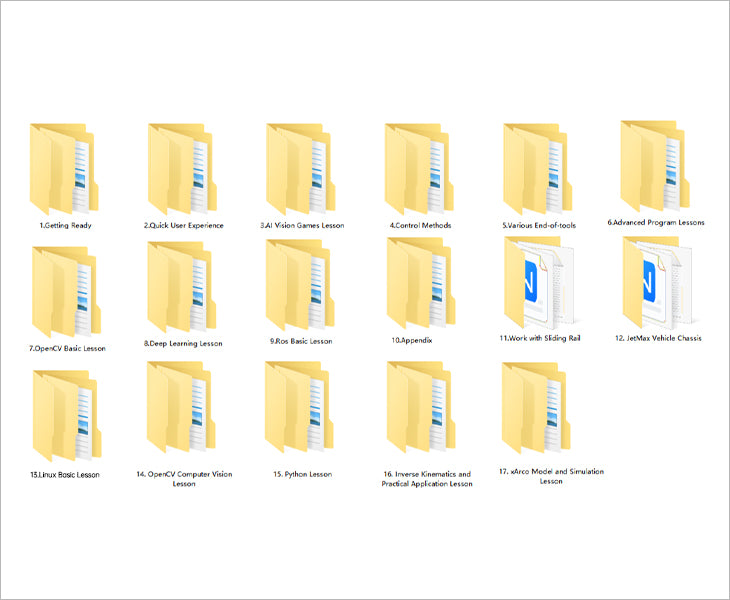Select the 5.Various End-of-tools folder
The image size is (730, 600).
pyautogui.click(x=538, y=167)
